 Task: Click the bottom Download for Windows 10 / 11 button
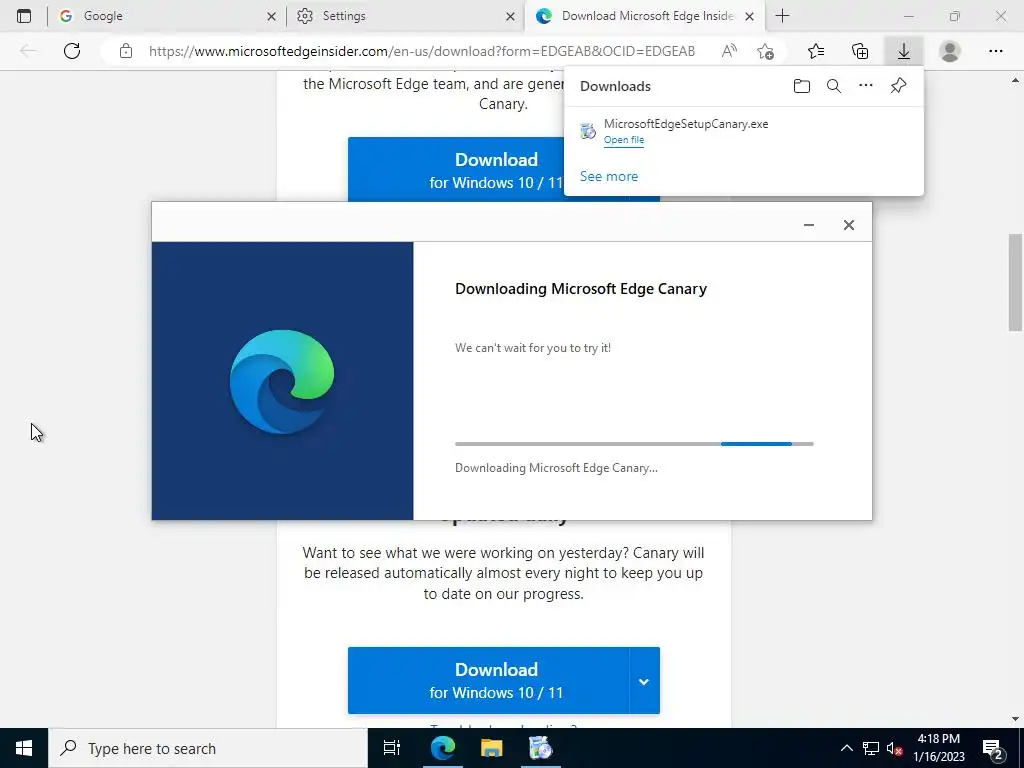tap(488, 680)
